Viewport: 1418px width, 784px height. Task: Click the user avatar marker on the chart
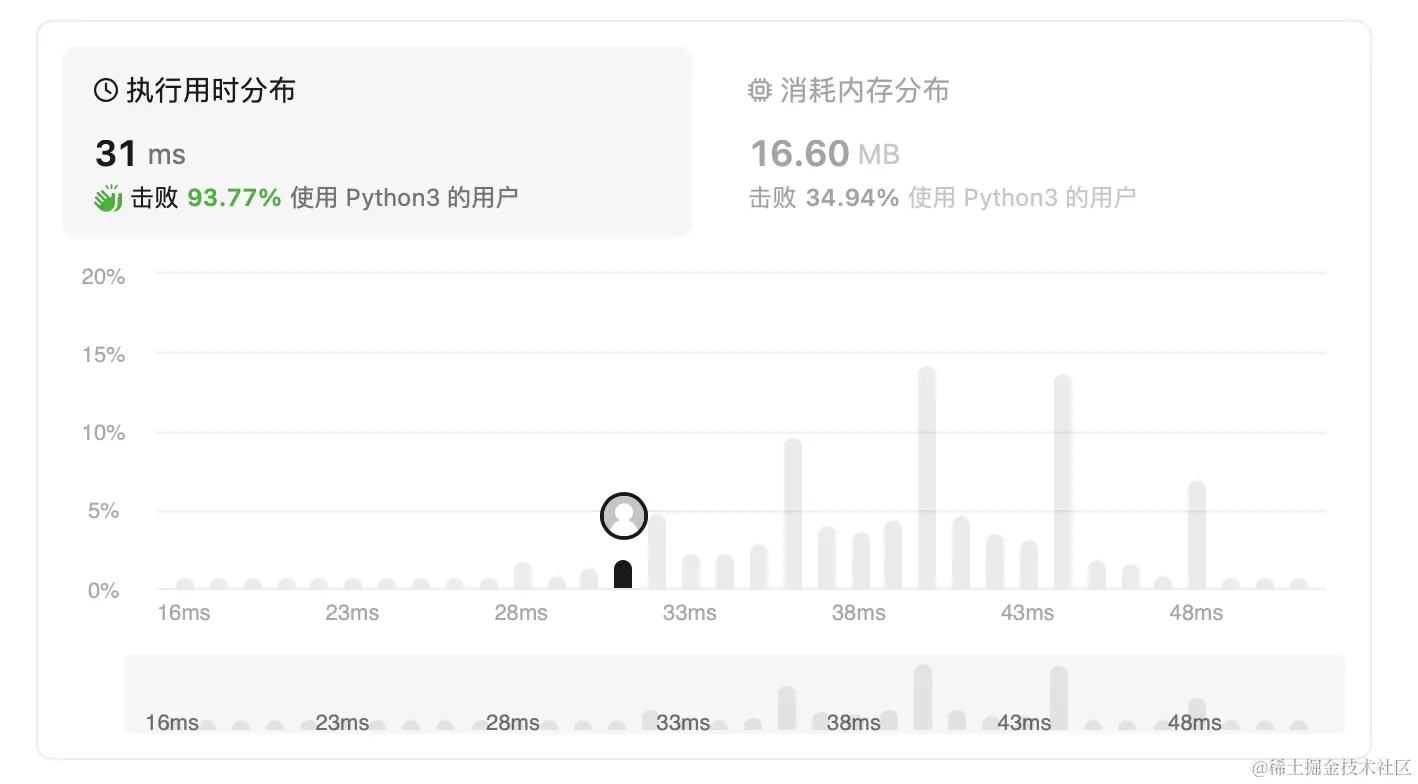coord(624,516)
